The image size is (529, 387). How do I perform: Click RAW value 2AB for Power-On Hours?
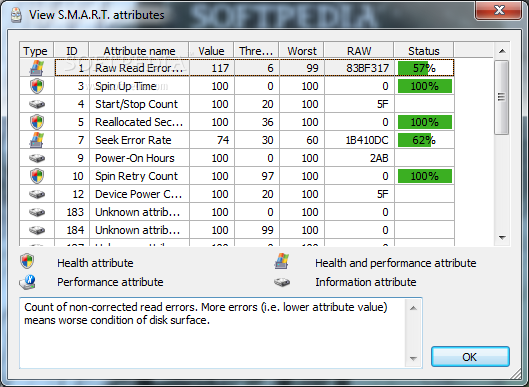click(x=379, y=158)
